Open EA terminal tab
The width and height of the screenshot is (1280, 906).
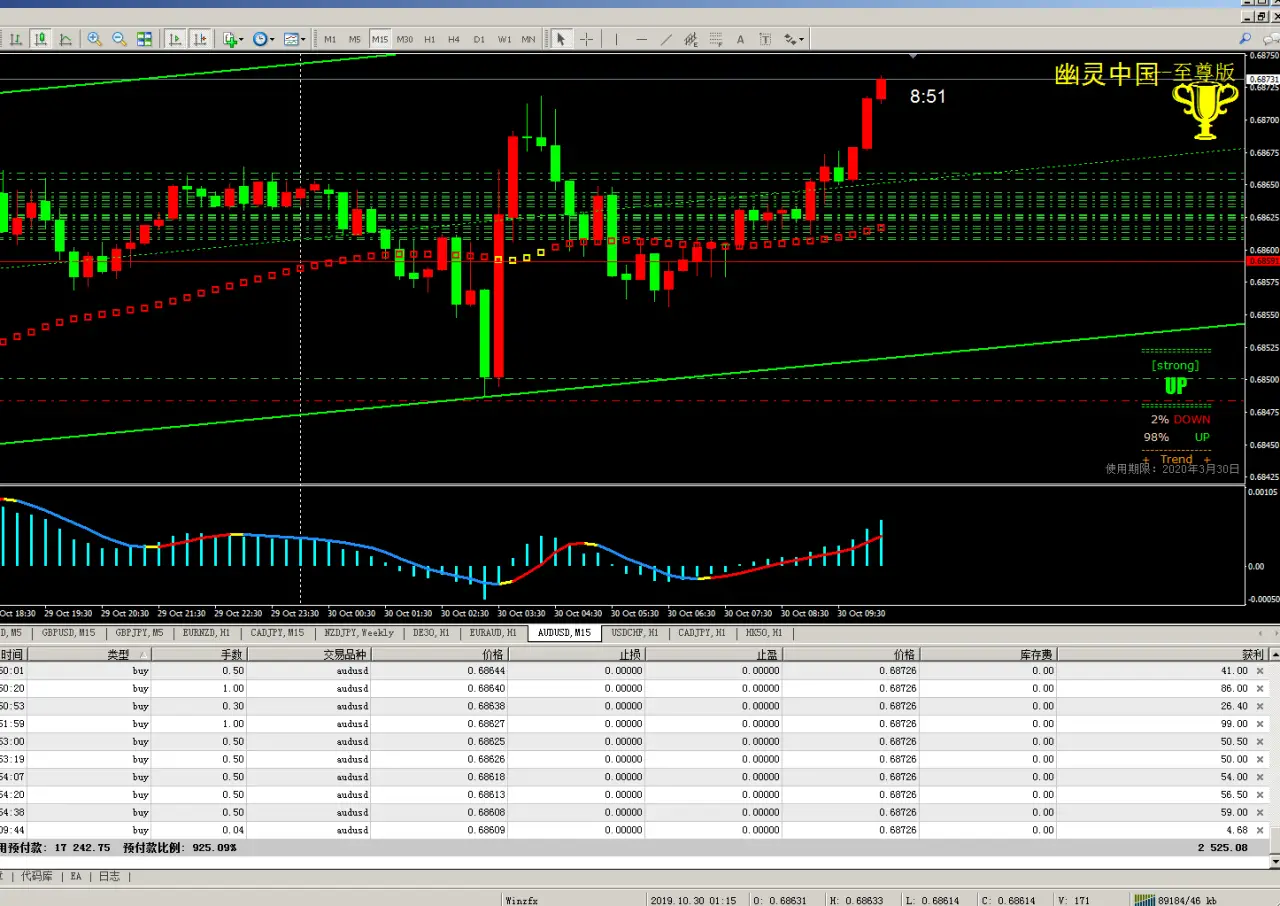(76, 876)
